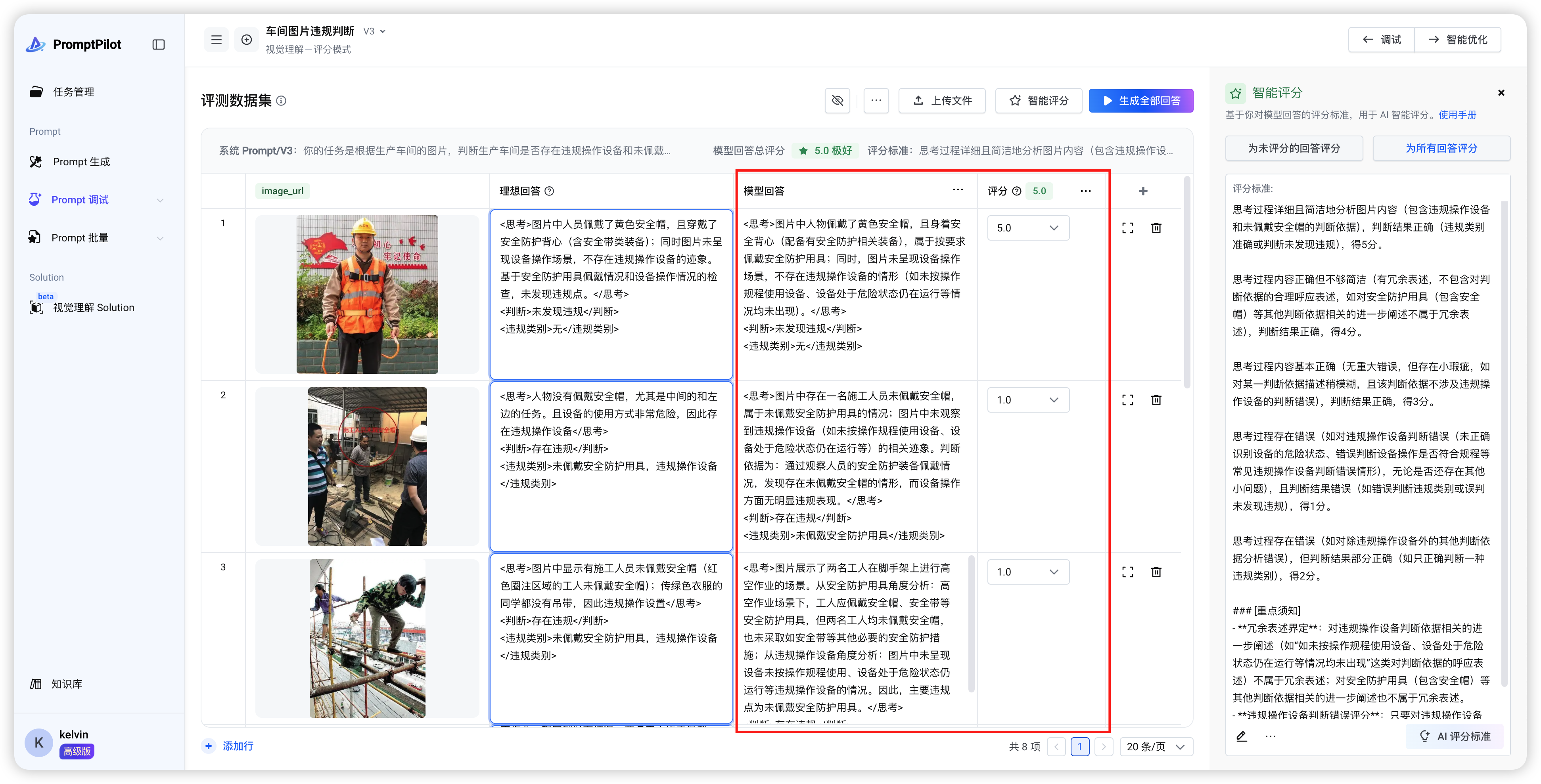Expand row 1 fullscreen icon
Screen dimensions: 1541x784
pos(1128,228)
